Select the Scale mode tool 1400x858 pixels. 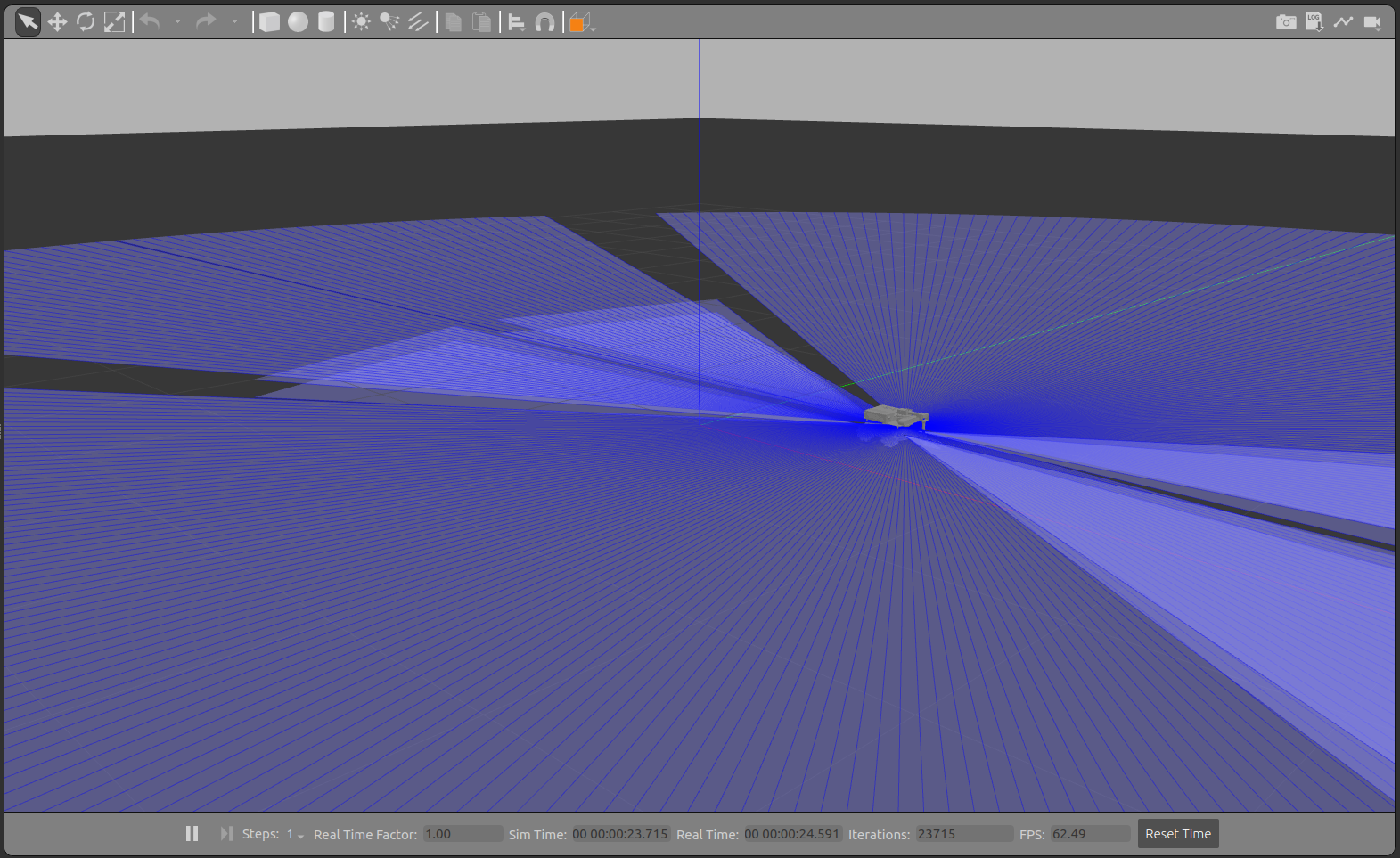pos(114,22)
